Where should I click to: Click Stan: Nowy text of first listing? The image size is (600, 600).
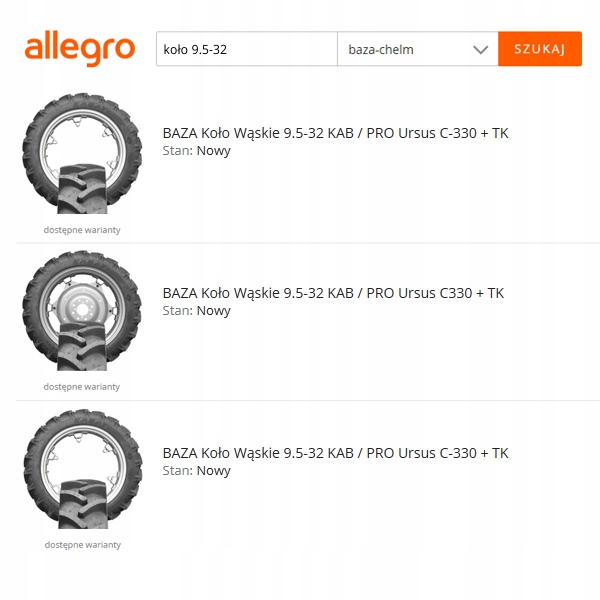(x=197, y=151)
